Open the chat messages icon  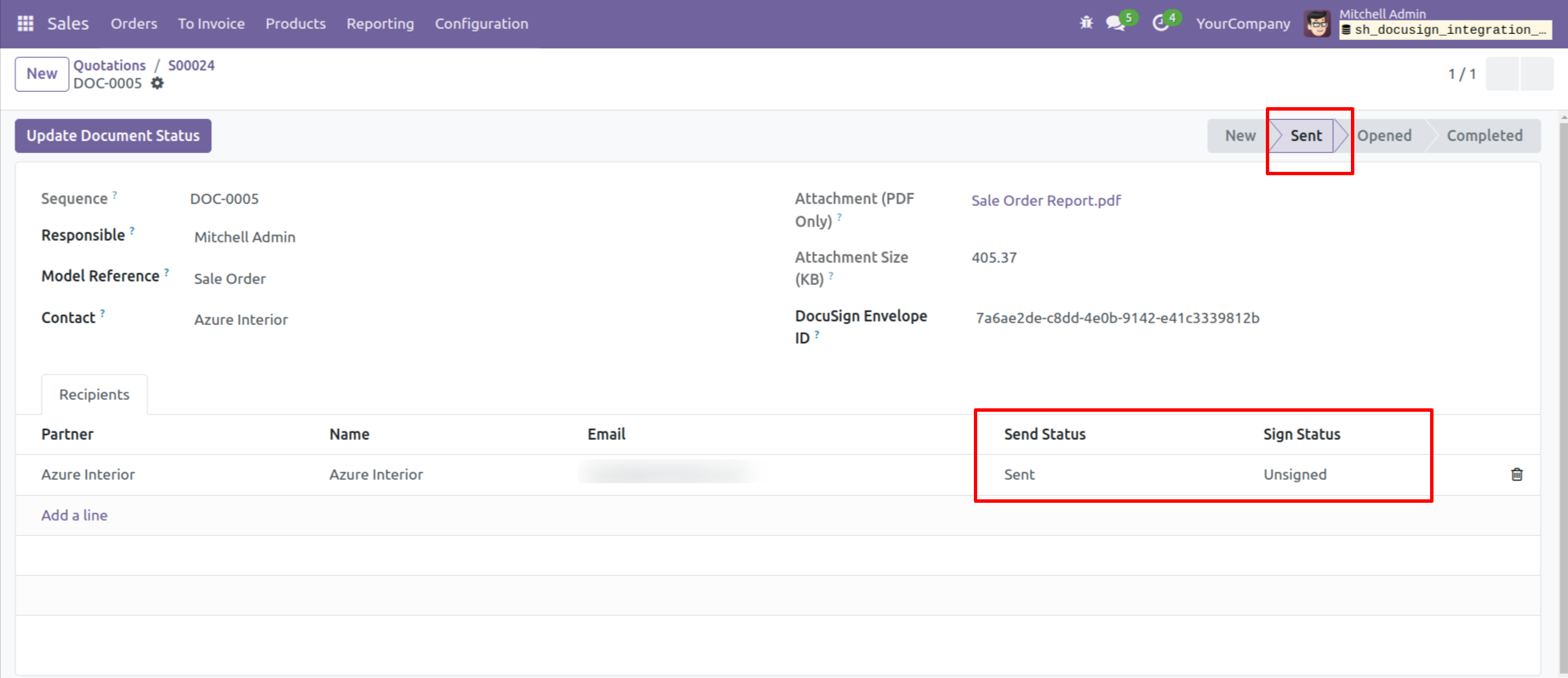(1115, 23)
